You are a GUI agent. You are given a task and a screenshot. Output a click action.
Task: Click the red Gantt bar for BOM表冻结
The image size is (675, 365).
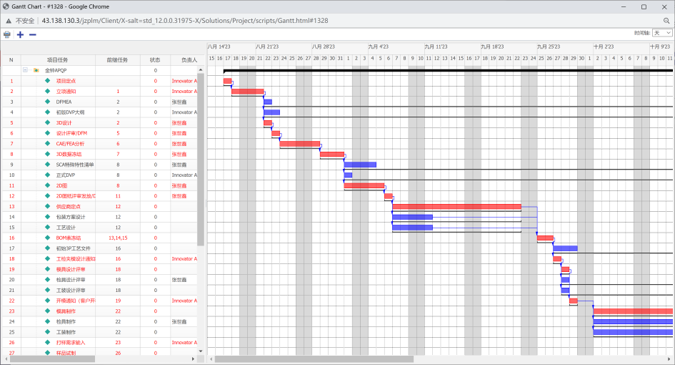point(545,238)
